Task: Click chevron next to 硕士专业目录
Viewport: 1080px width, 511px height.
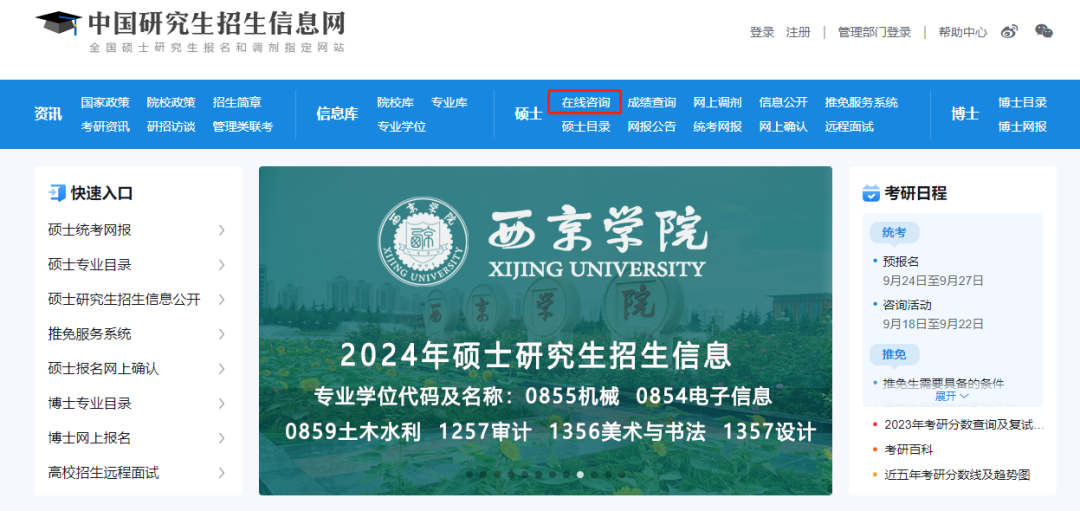Action: (x=222, y=264)
